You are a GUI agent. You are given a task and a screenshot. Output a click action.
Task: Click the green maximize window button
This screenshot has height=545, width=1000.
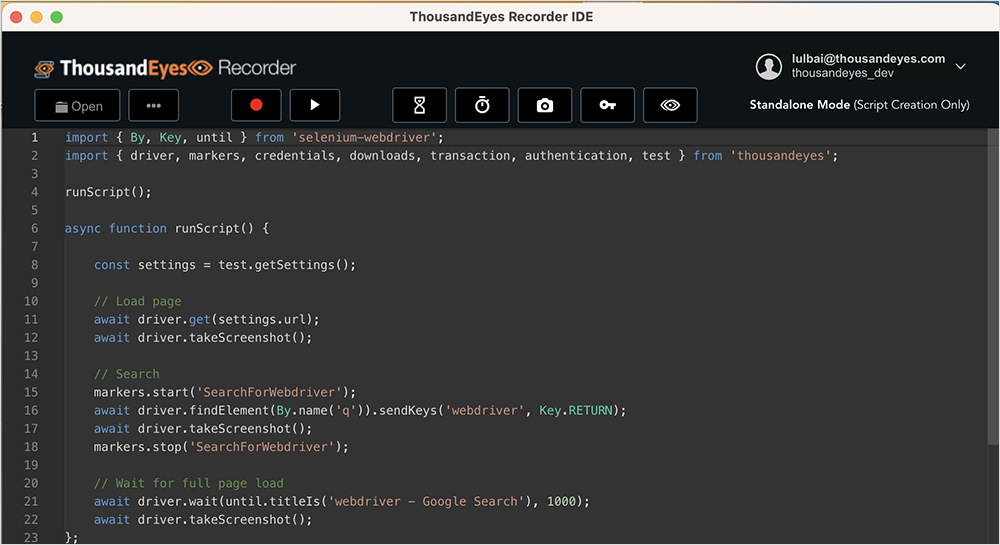[56, 17]
